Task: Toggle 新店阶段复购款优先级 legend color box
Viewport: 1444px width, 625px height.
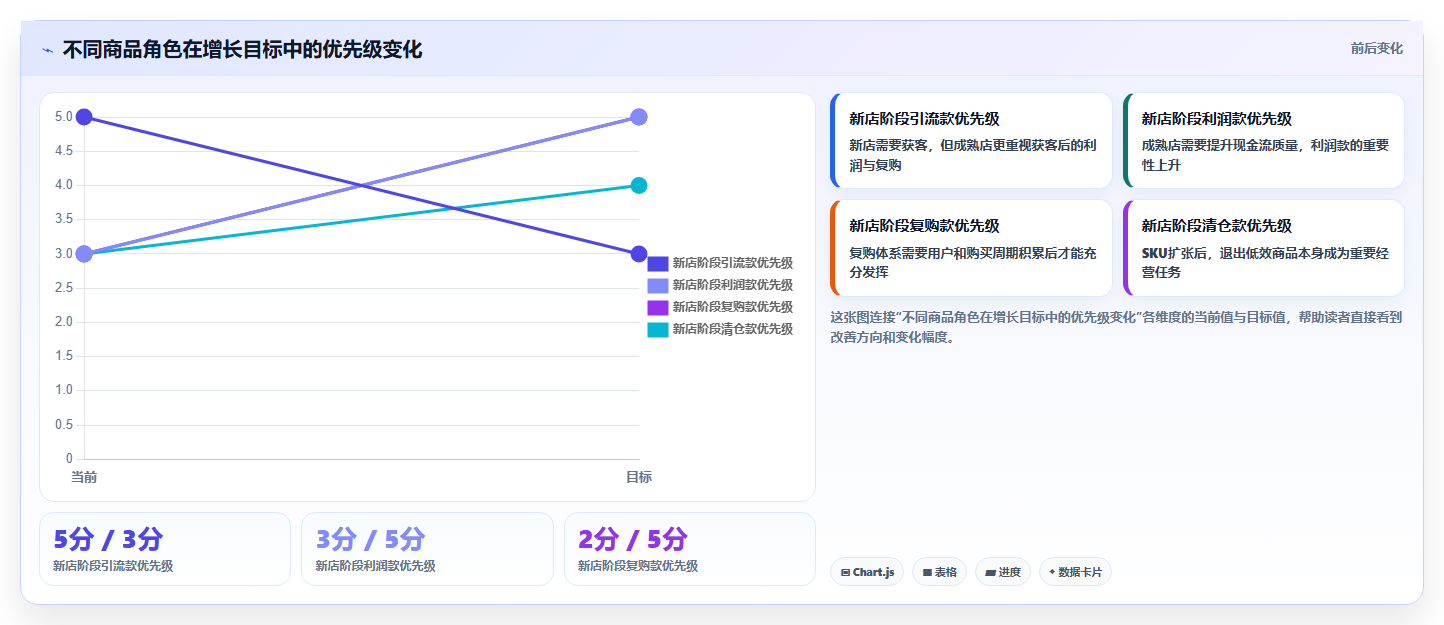Action: 658,307
